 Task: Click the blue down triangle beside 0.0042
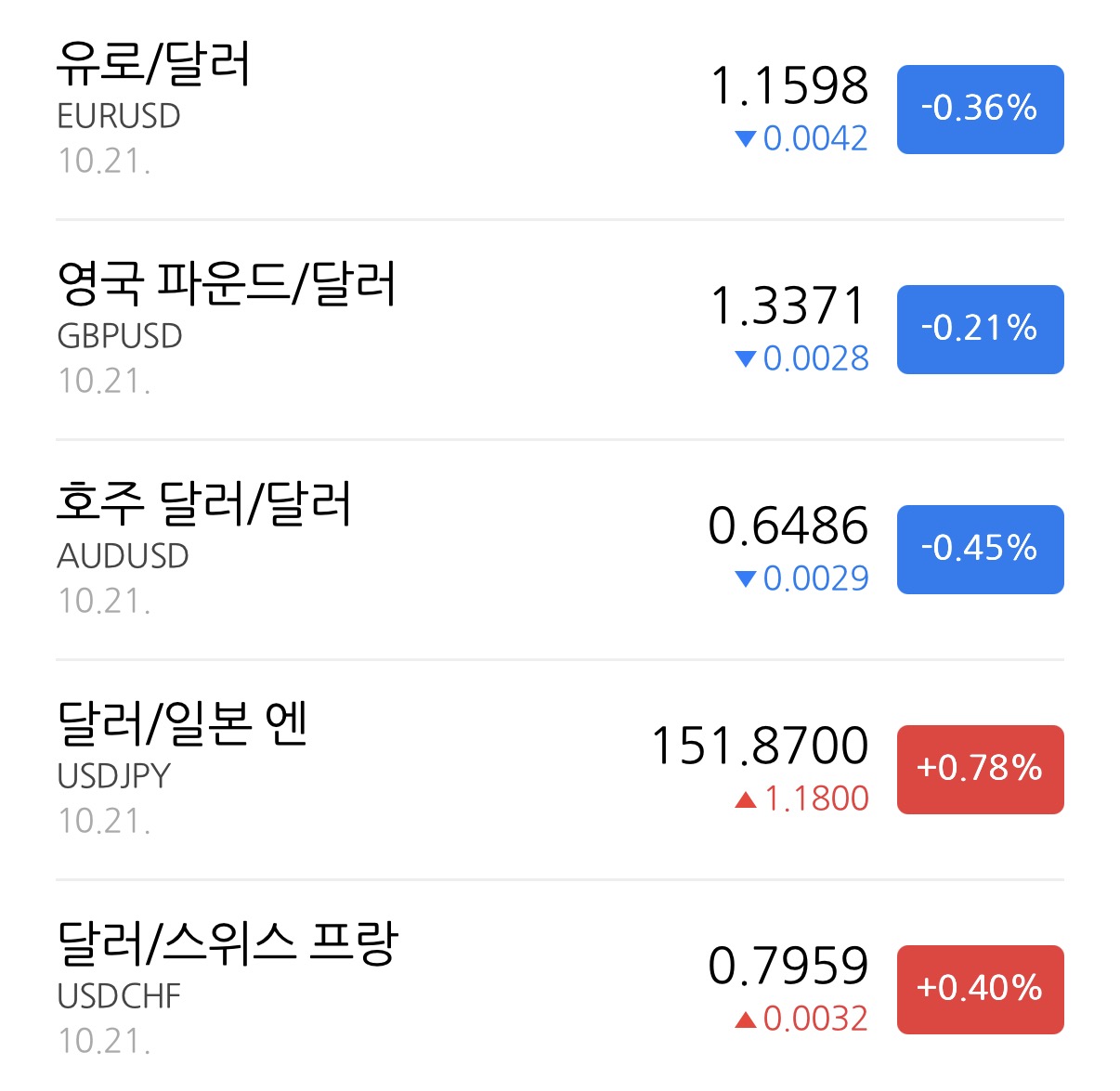pos(746,139)
